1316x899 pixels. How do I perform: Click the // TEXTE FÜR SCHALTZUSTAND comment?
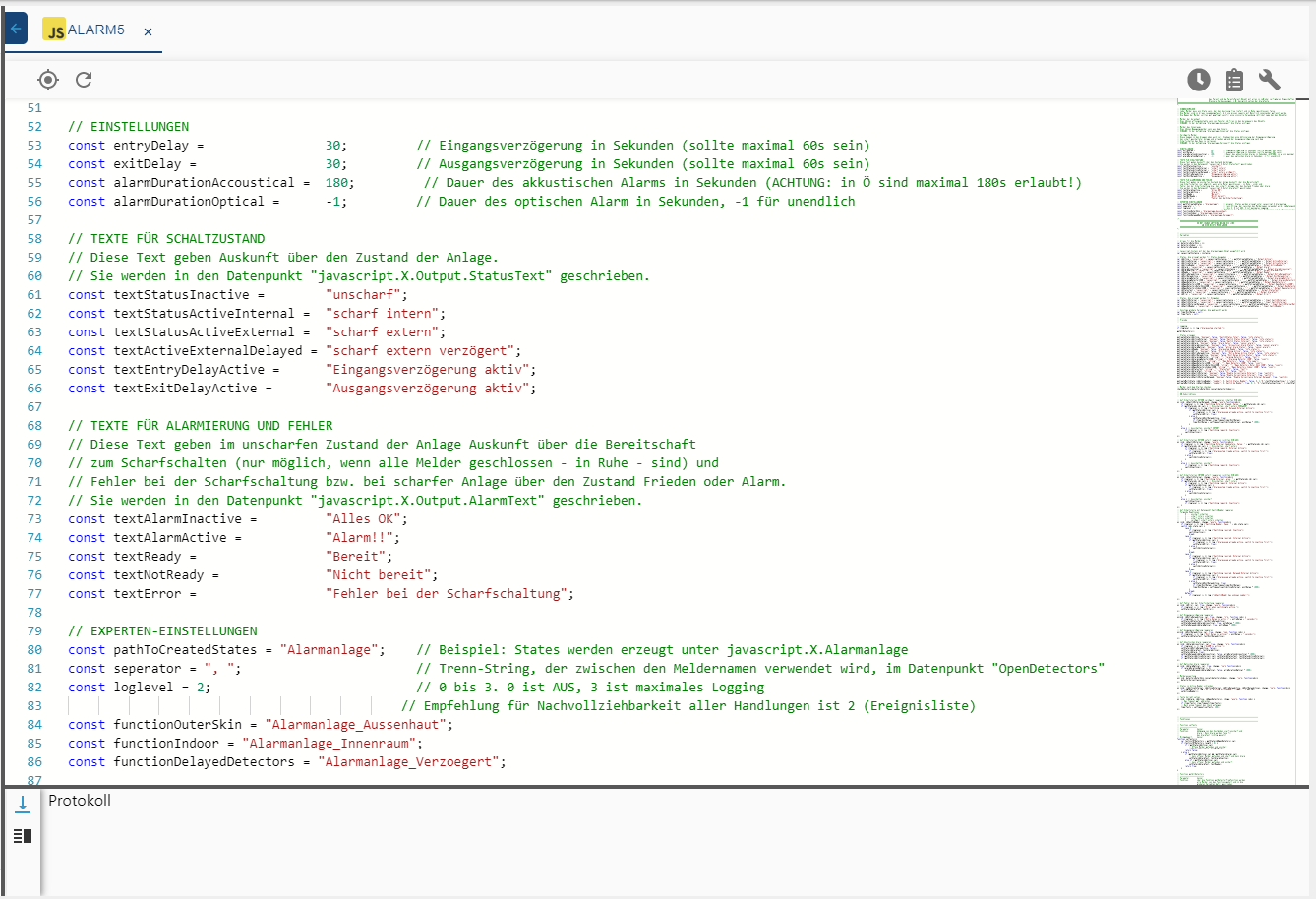point(166,239)
